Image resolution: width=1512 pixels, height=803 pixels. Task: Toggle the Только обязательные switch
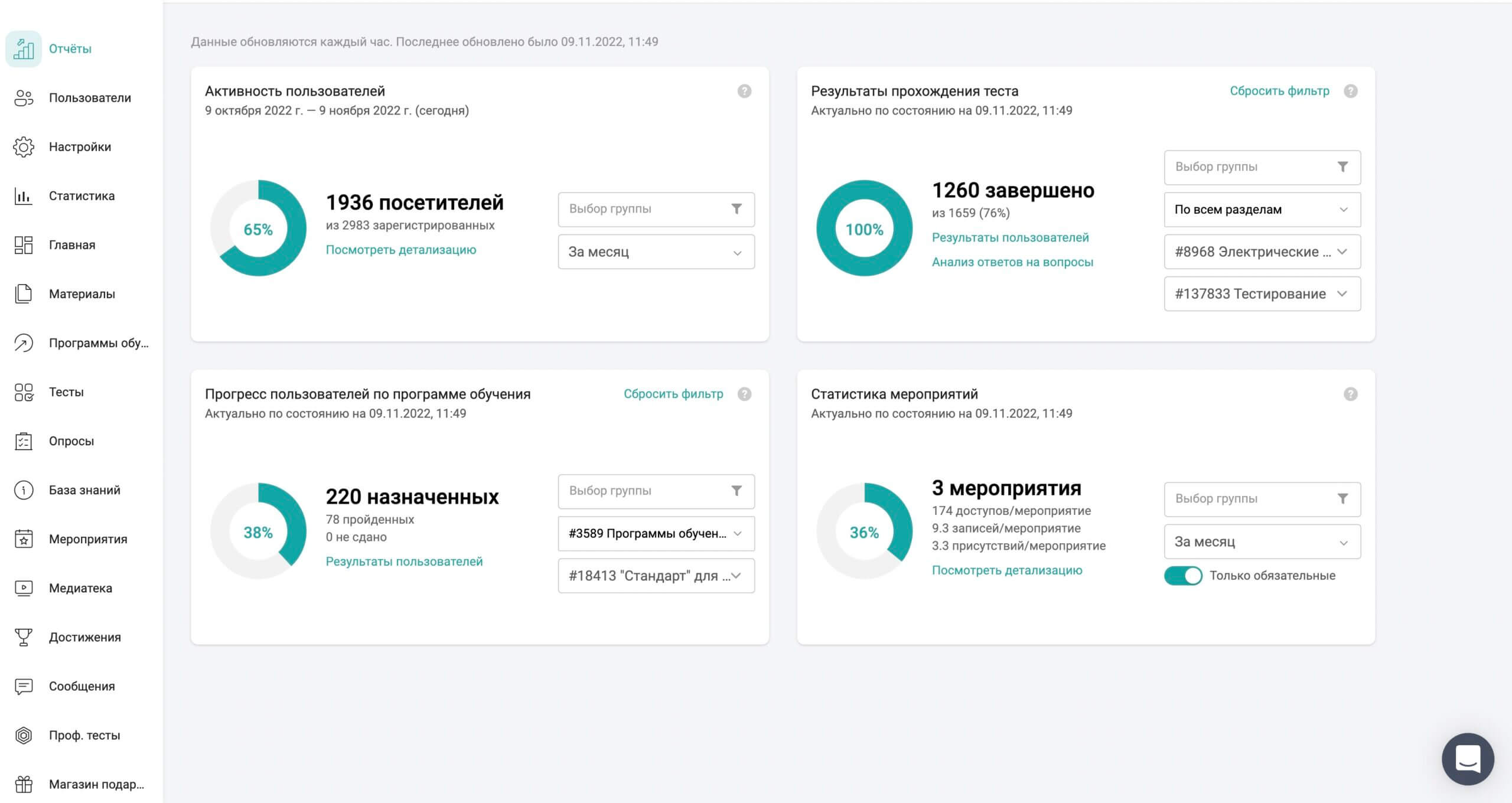(x=1182, y=576)
